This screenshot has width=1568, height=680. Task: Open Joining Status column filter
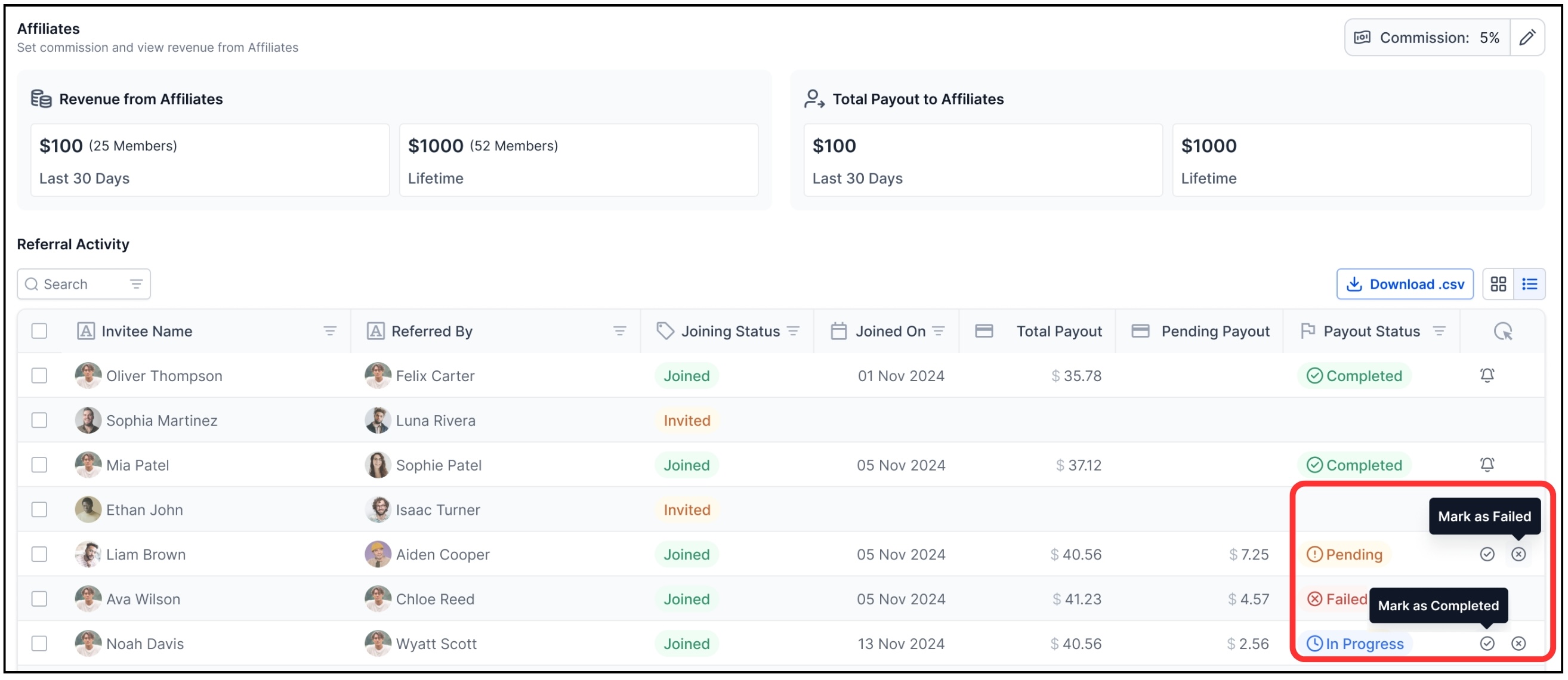pyautogui.click(x=792, y=331)
